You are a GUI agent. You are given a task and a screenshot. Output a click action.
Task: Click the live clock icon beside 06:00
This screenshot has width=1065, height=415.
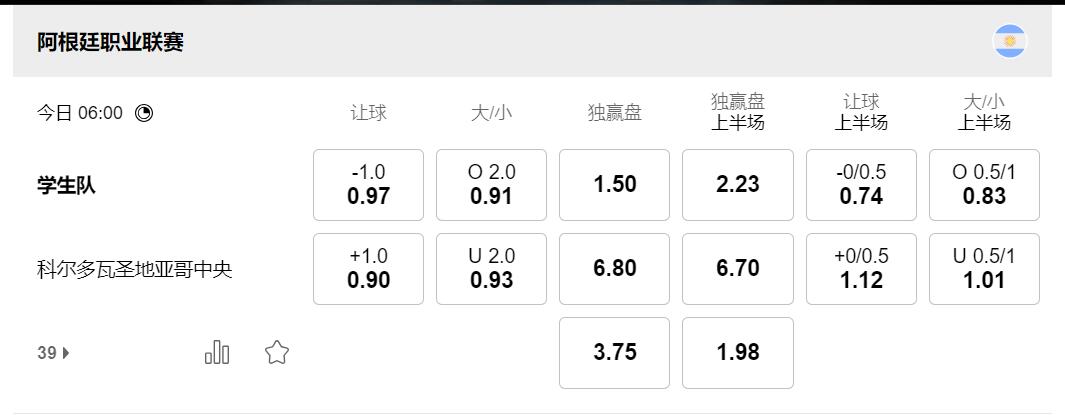(144, 113)
